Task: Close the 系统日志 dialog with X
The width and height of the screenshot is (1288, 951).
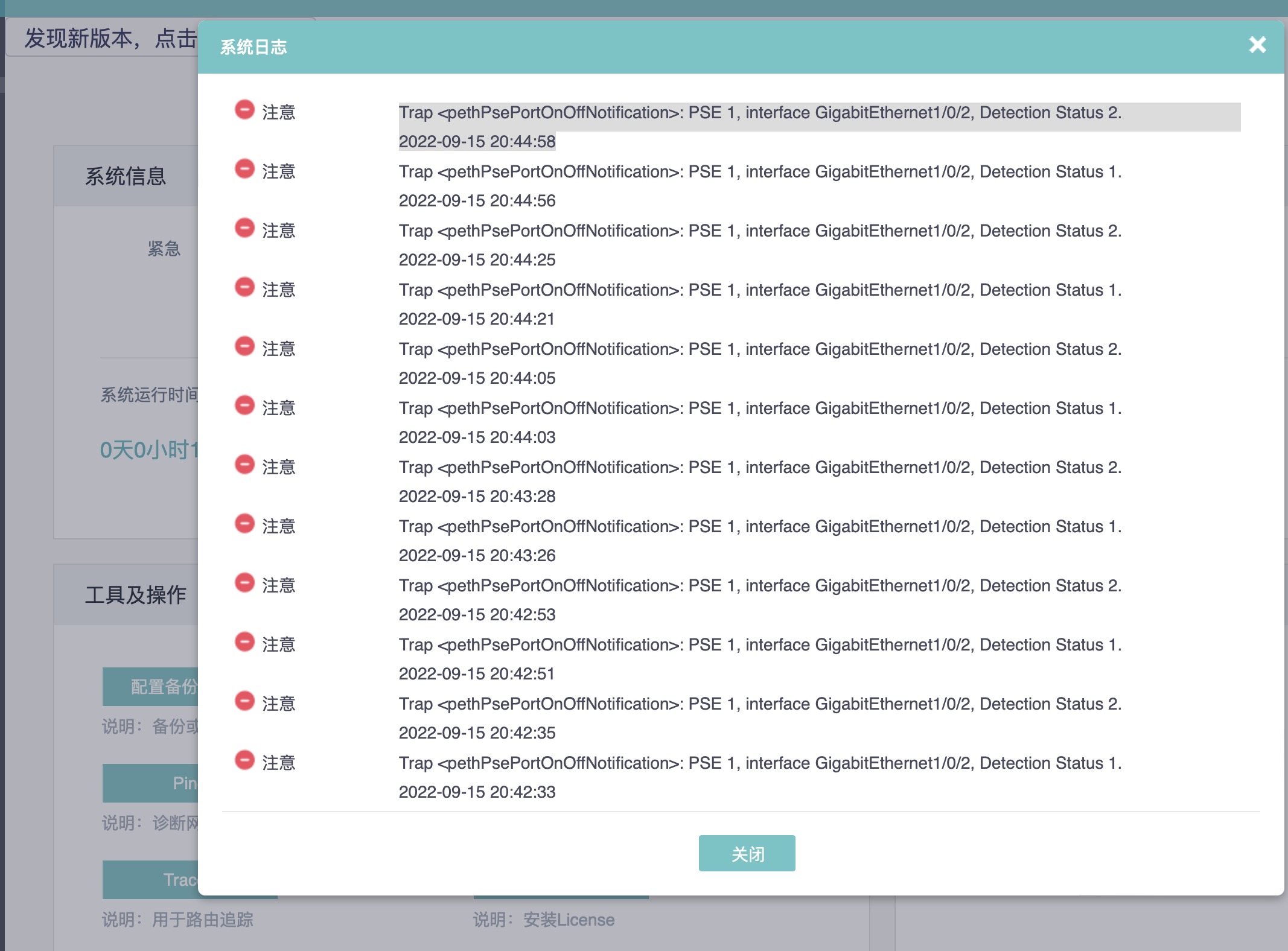Action: tap(1257, 45)
